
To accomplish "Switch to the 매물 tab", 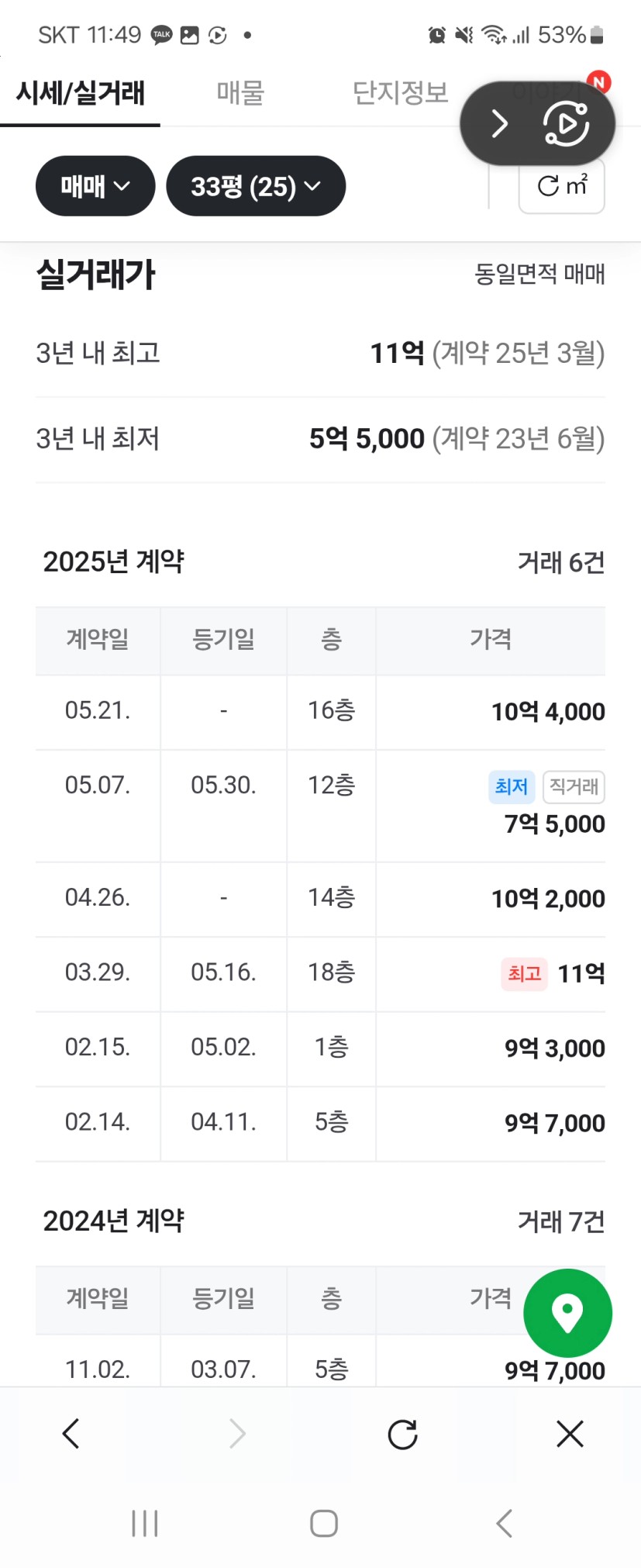I will (x=240, y=93).
